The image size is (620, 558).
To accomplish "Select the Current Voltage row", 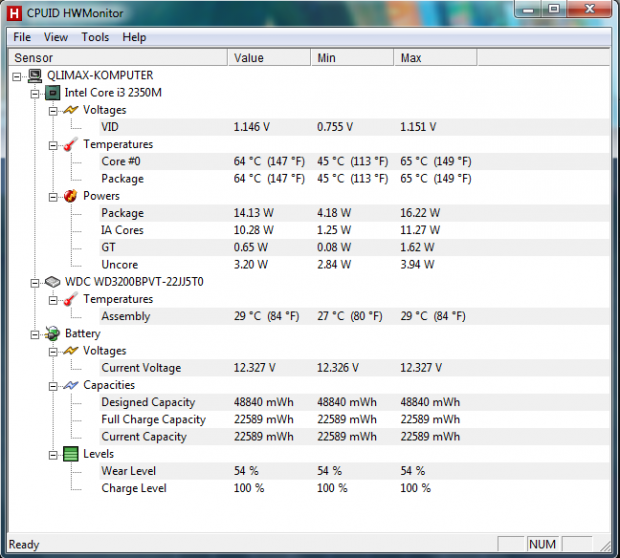I will point(354,368).
